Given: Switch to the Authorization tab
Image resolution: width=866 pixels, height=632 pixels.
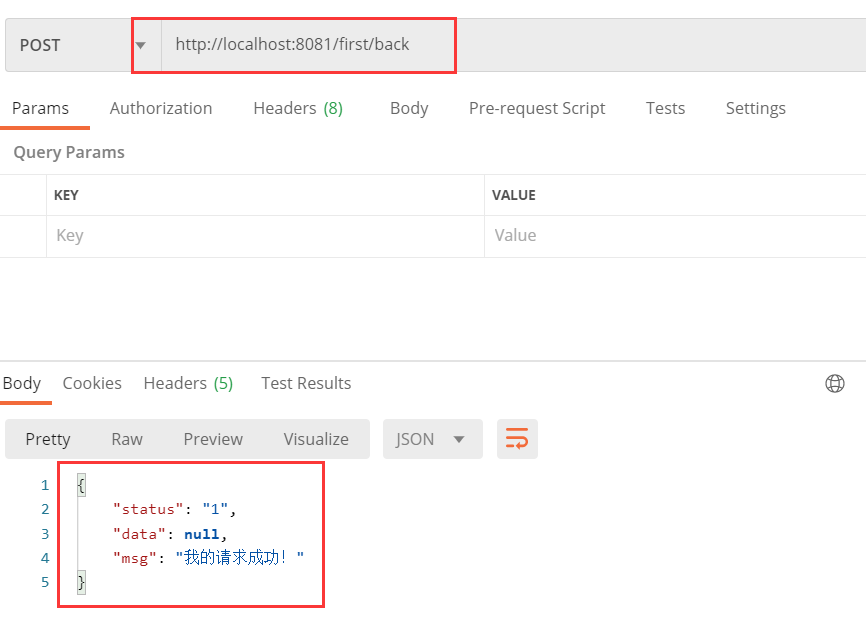Looking at the screenshot, I should 160,108.
